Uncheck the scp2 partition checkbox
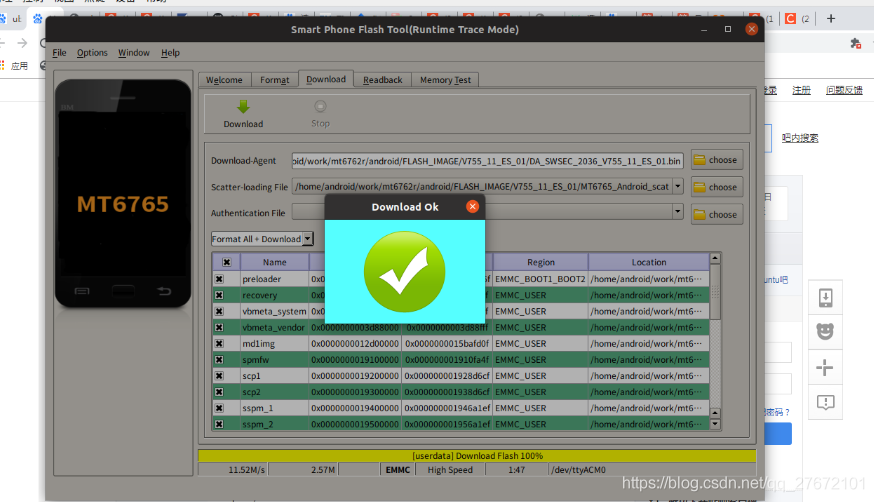 click(219, 392)
